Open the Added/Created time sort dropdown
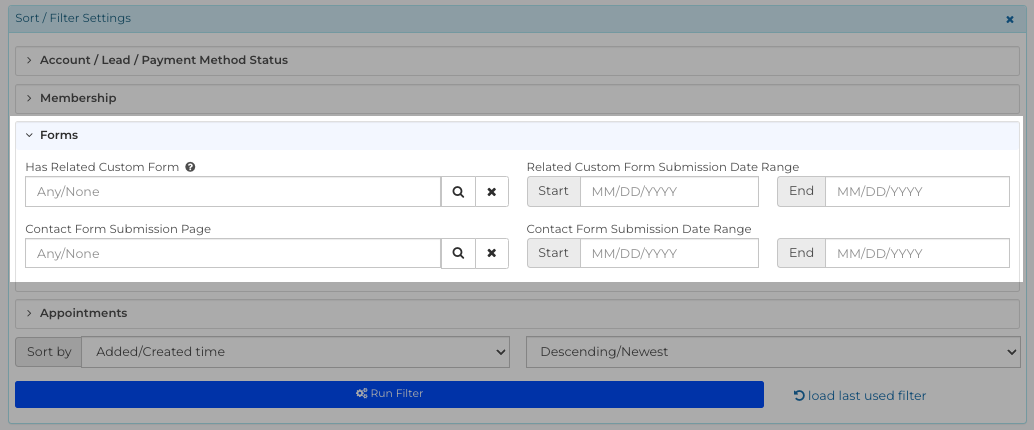Viewport: 1034px width, 430px height. point(295,352)
